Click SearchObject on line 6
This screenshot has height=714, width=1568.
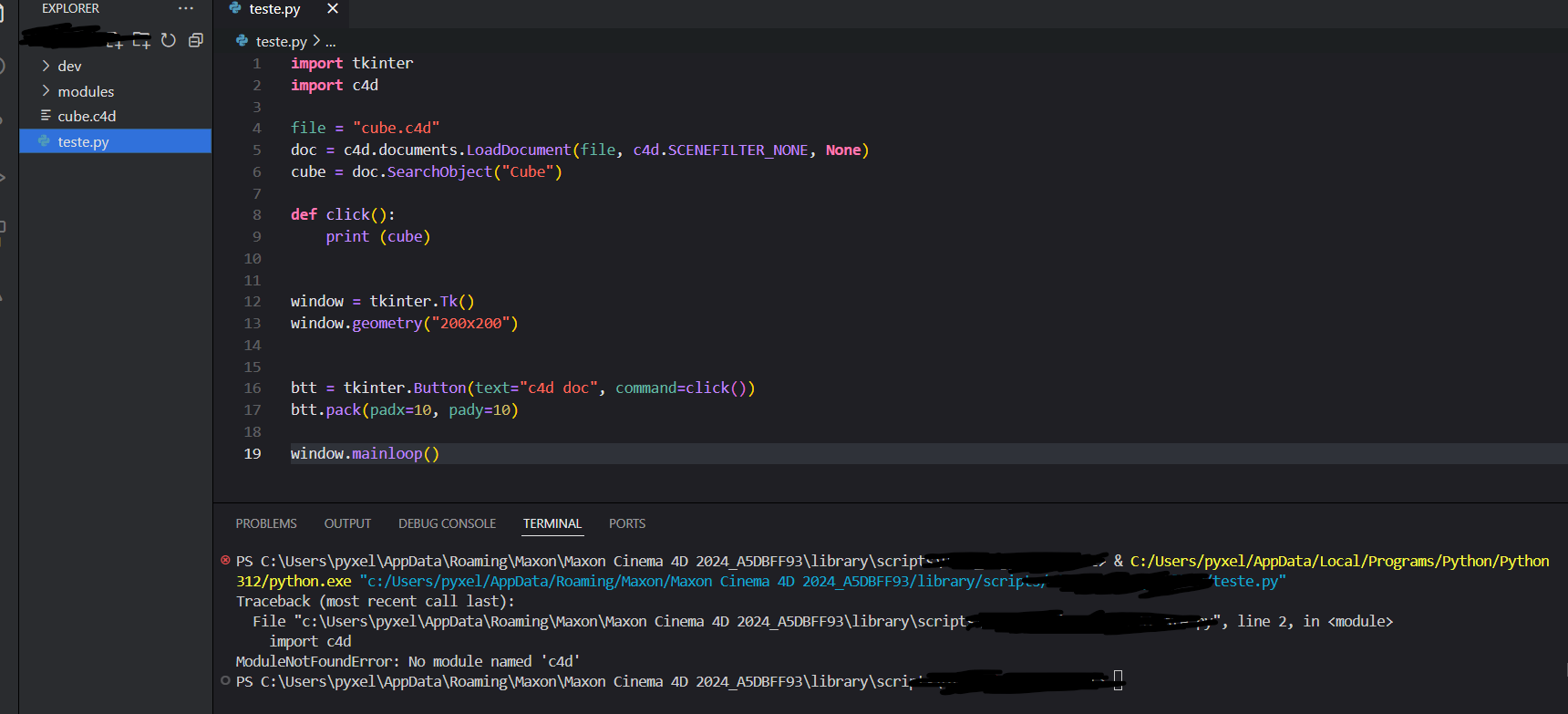[439, 171]
